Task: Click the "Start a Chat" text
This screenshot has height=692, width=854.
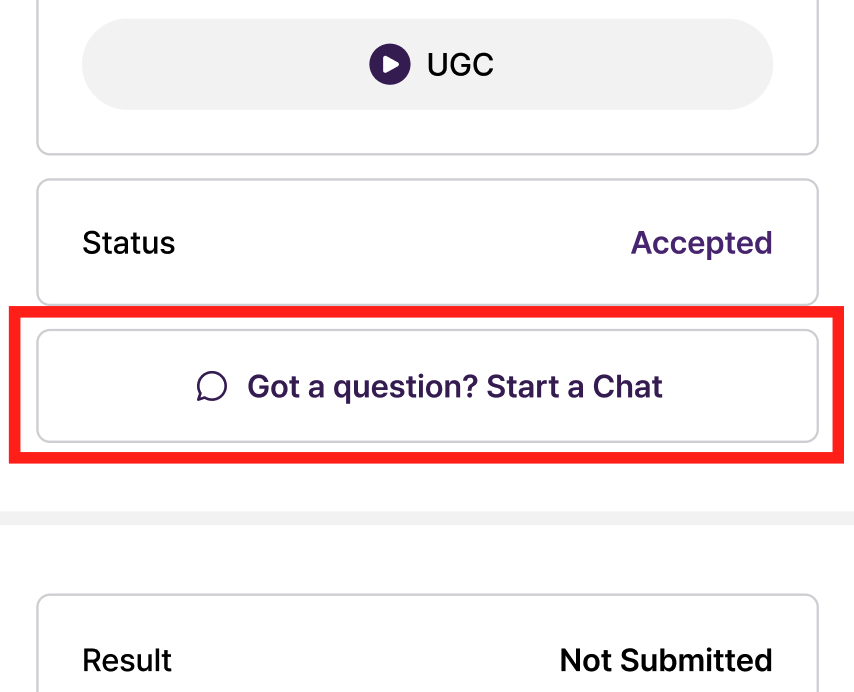Action: click(x=574, y=386)
